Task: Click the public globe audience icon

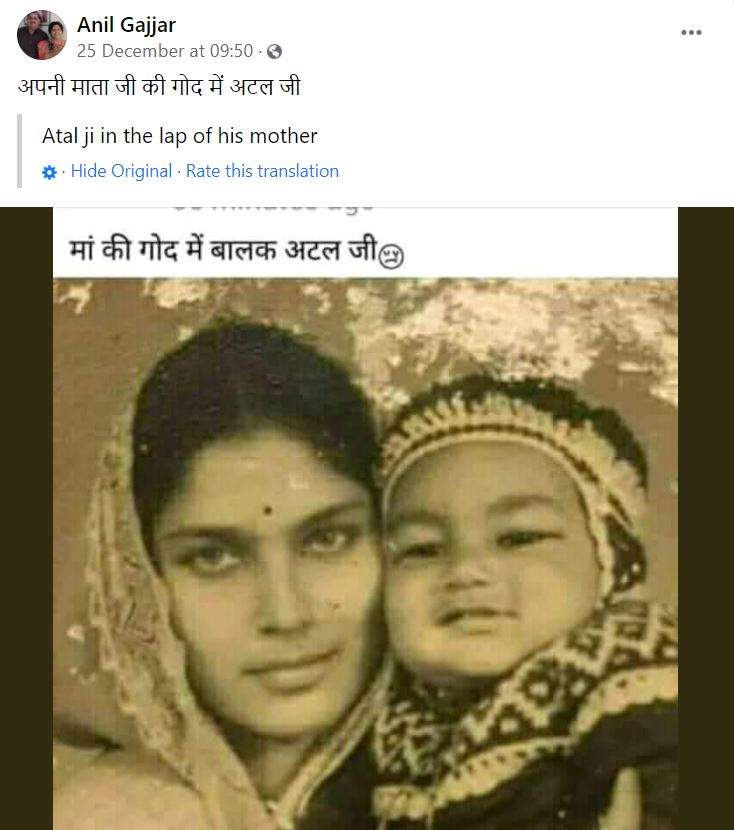Action: coord(274,51)
